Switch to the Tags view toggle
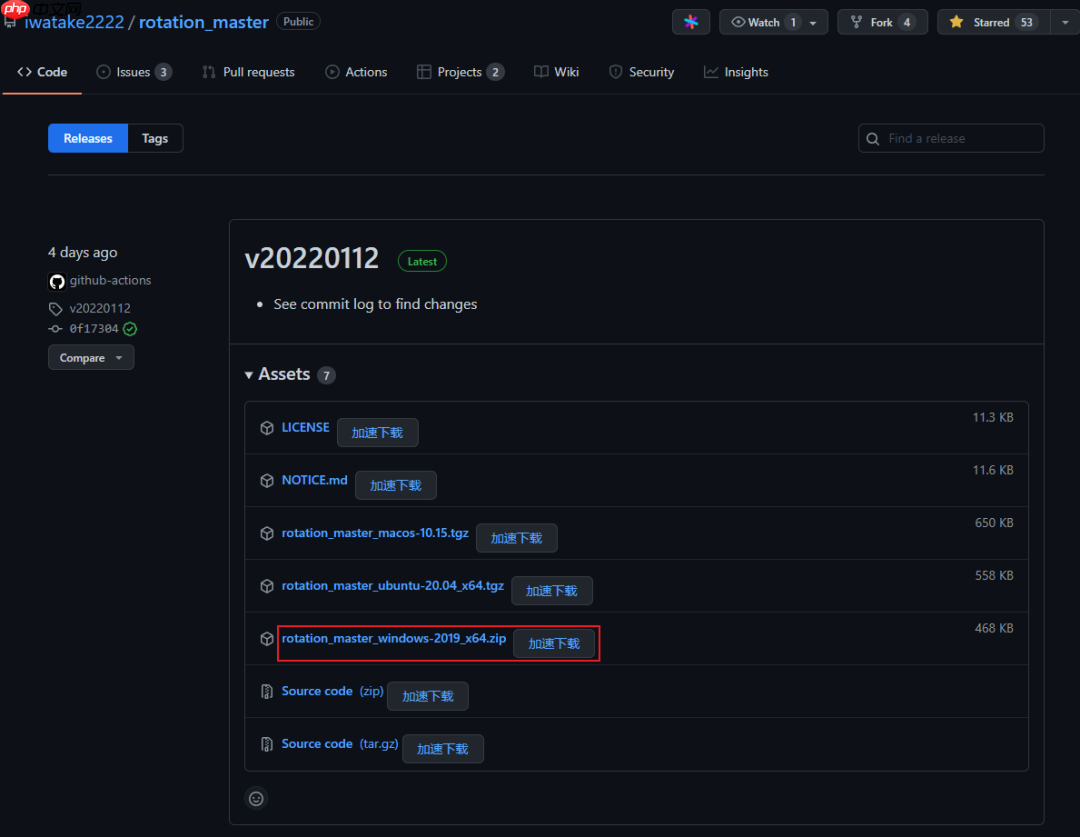The width and height of the screenshot is (1080, 837). pos(155,139)
